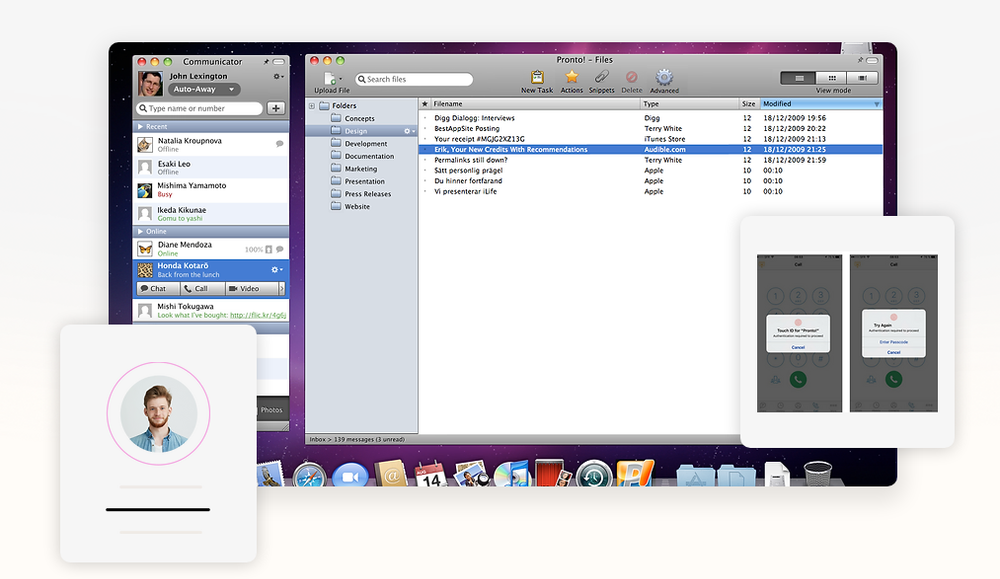The height and width of the screenshot is (579, 1000).
Task: Click the Upload File toolbar icon
Action: tap(330, 78)
